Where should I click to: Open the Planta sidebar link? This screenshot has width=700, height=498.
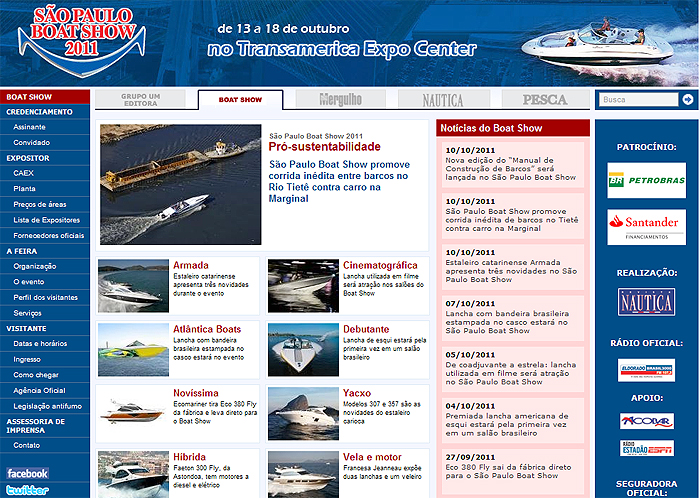click(x=25, y=188)
